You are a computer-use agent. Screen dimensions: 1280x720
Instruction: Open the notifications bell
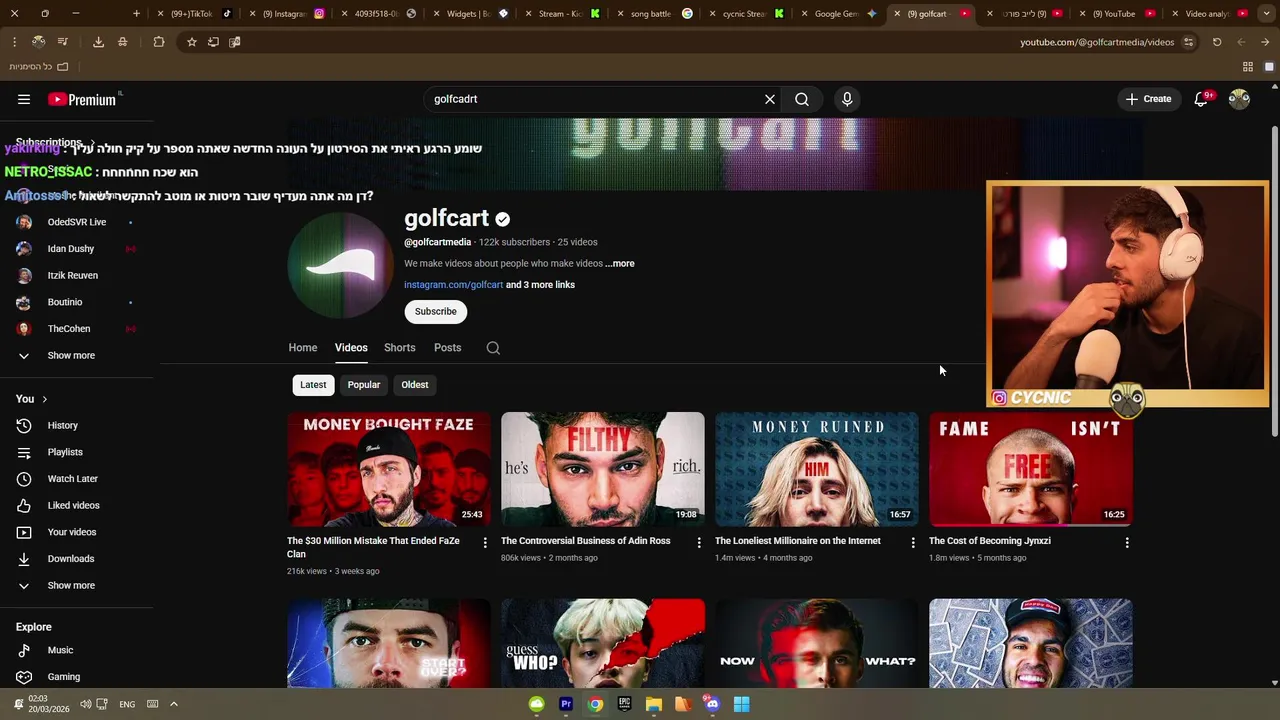click(1201, 99)
